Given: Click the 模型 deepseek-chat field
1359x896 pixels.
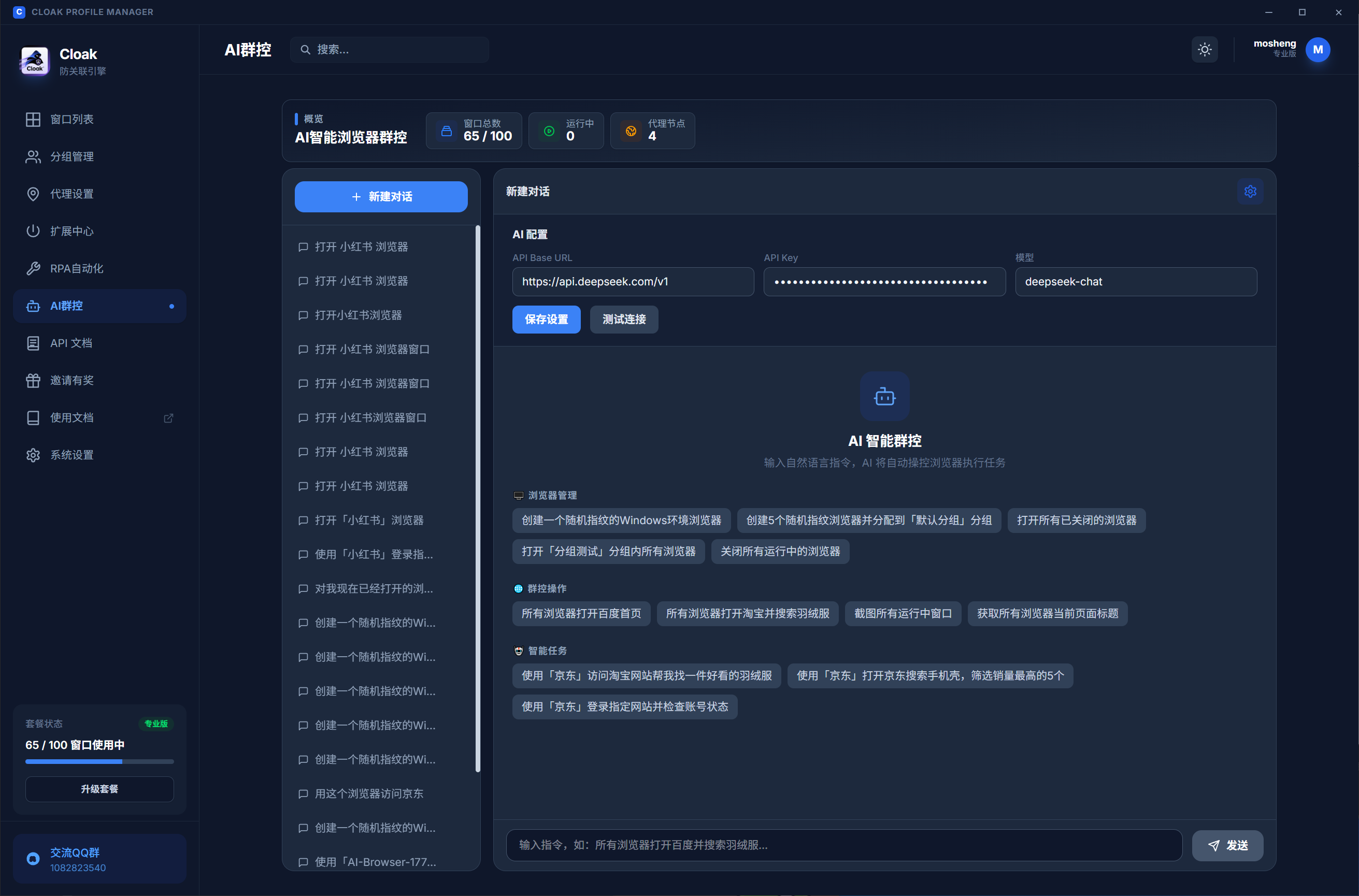Looking at the screenshot, I should tap(1136, 282).
